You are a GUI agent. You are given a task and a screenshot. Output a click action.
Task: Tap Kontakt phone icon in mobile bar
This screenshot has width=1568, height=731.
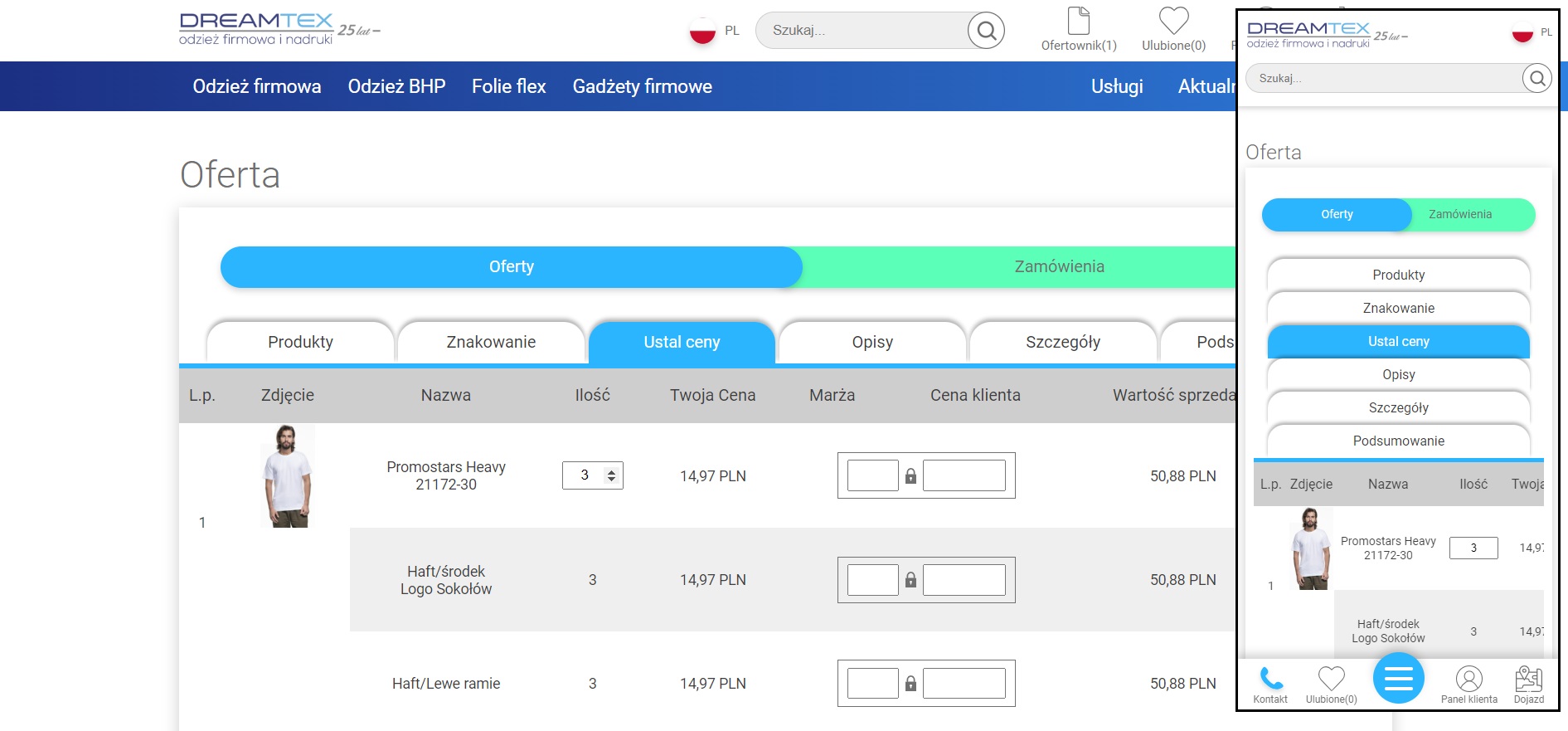click(1270, 679)
